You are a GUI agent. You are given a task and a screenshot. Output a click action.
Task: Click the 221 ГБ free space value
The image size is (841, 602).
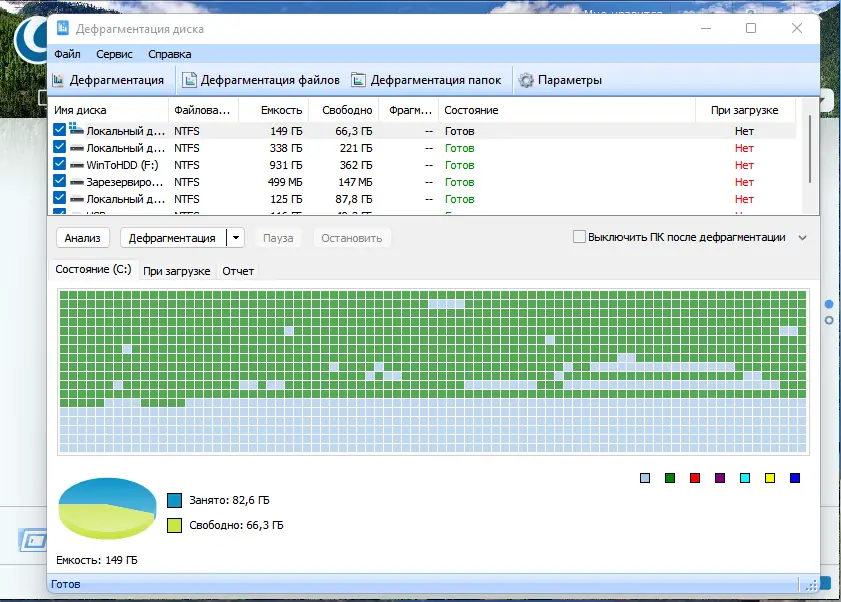coord(356,148)
